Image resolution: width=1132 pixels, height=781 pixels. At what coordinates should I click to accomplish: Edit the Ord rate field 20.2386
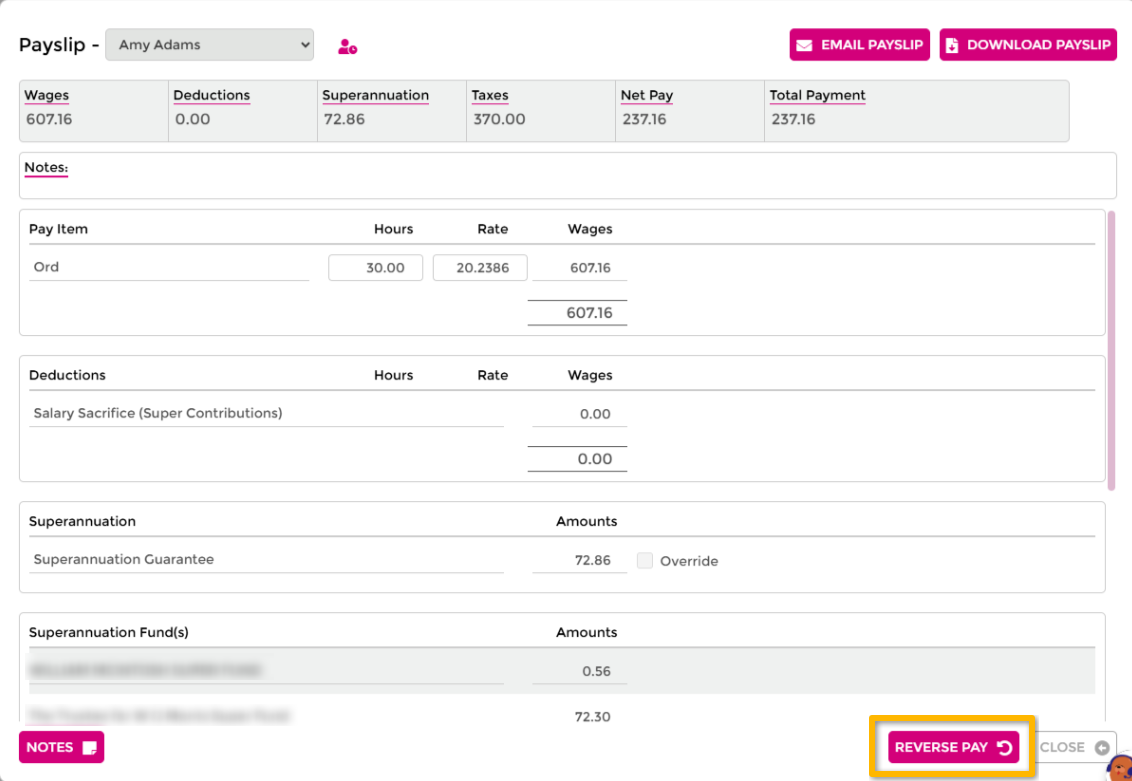click(x=480, y=268)
